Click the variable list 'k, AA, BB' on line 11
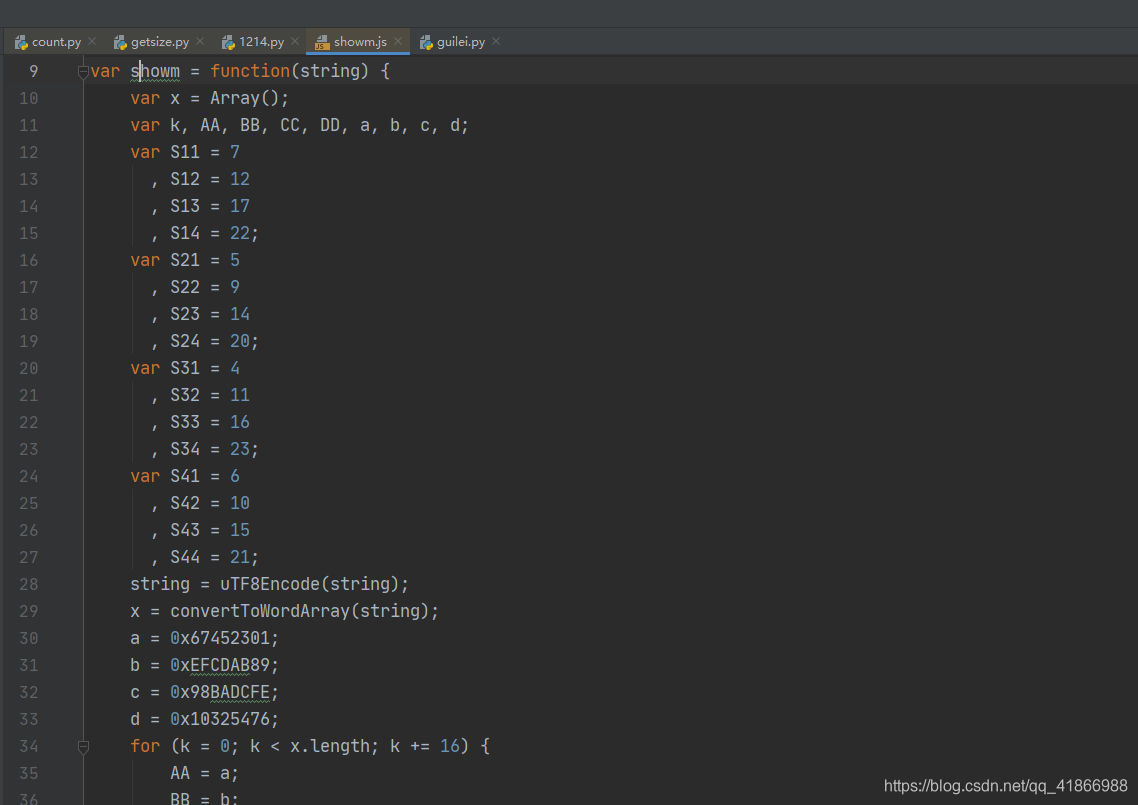This screenshot has height=805, width=1138. pyautogui.click(x=215, y=126)
